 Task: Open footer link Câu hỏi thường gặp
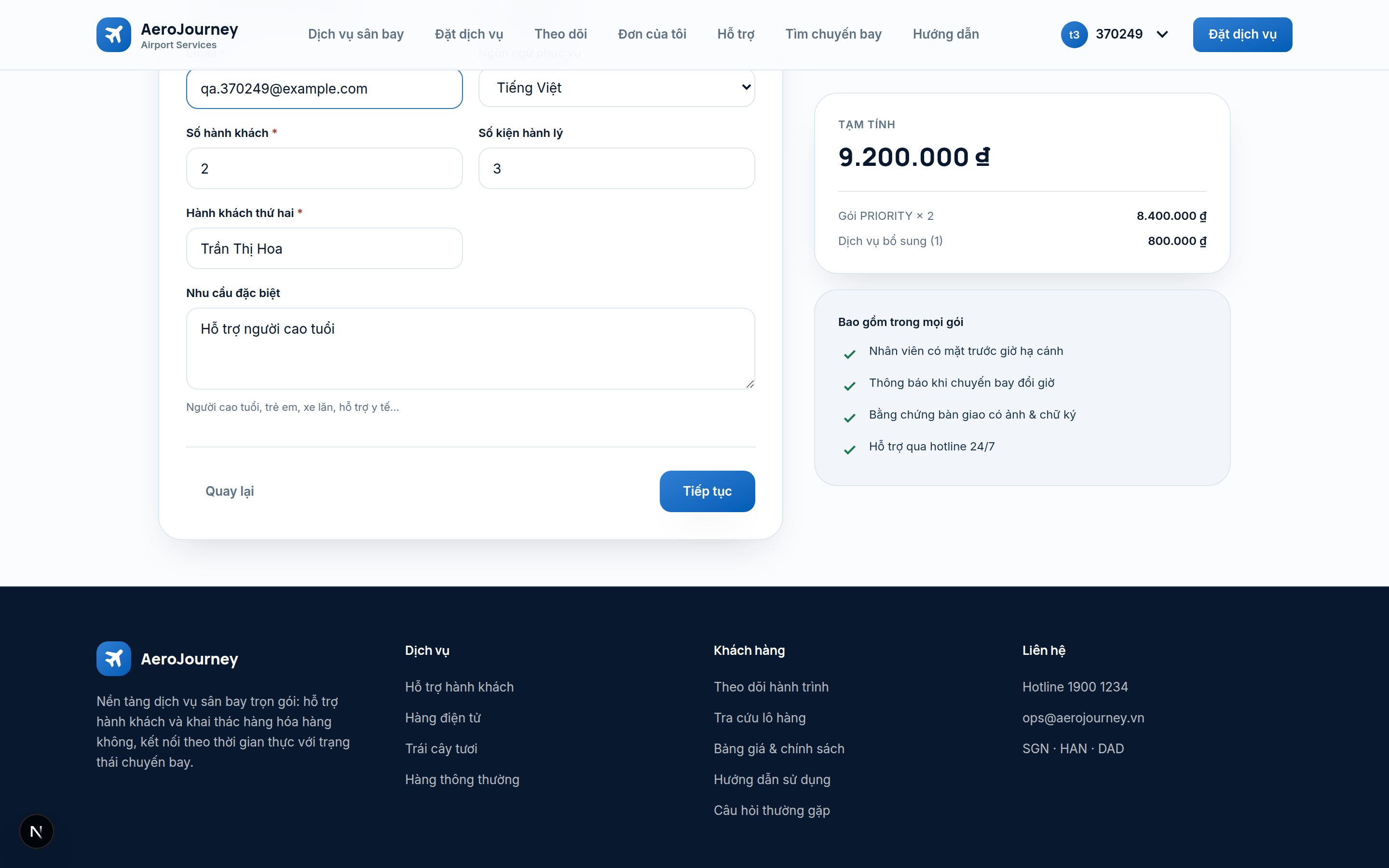pos(772,811)
